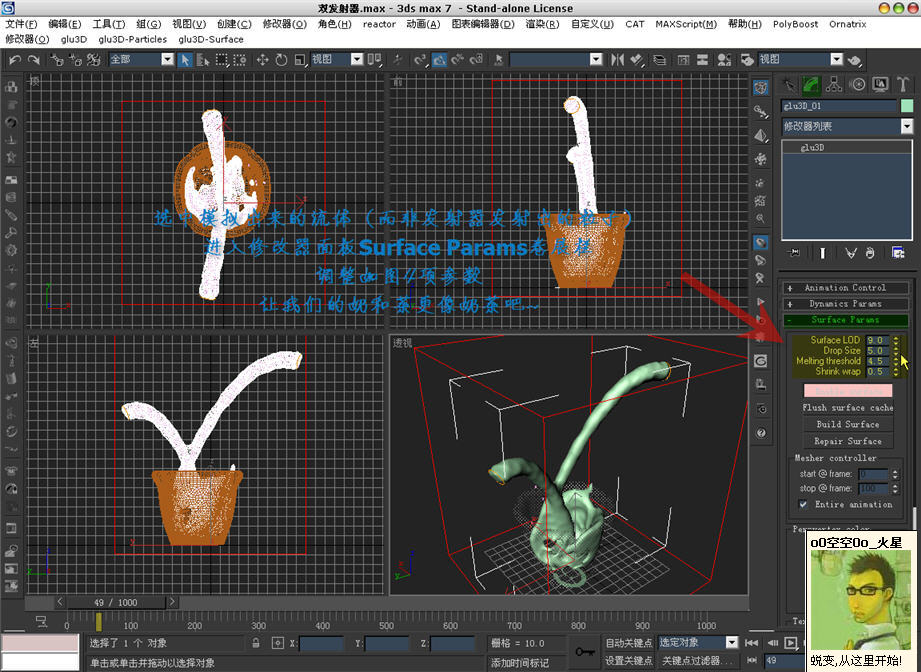Switch to the Hierarchy command panel tab

(x=834, y=85)
